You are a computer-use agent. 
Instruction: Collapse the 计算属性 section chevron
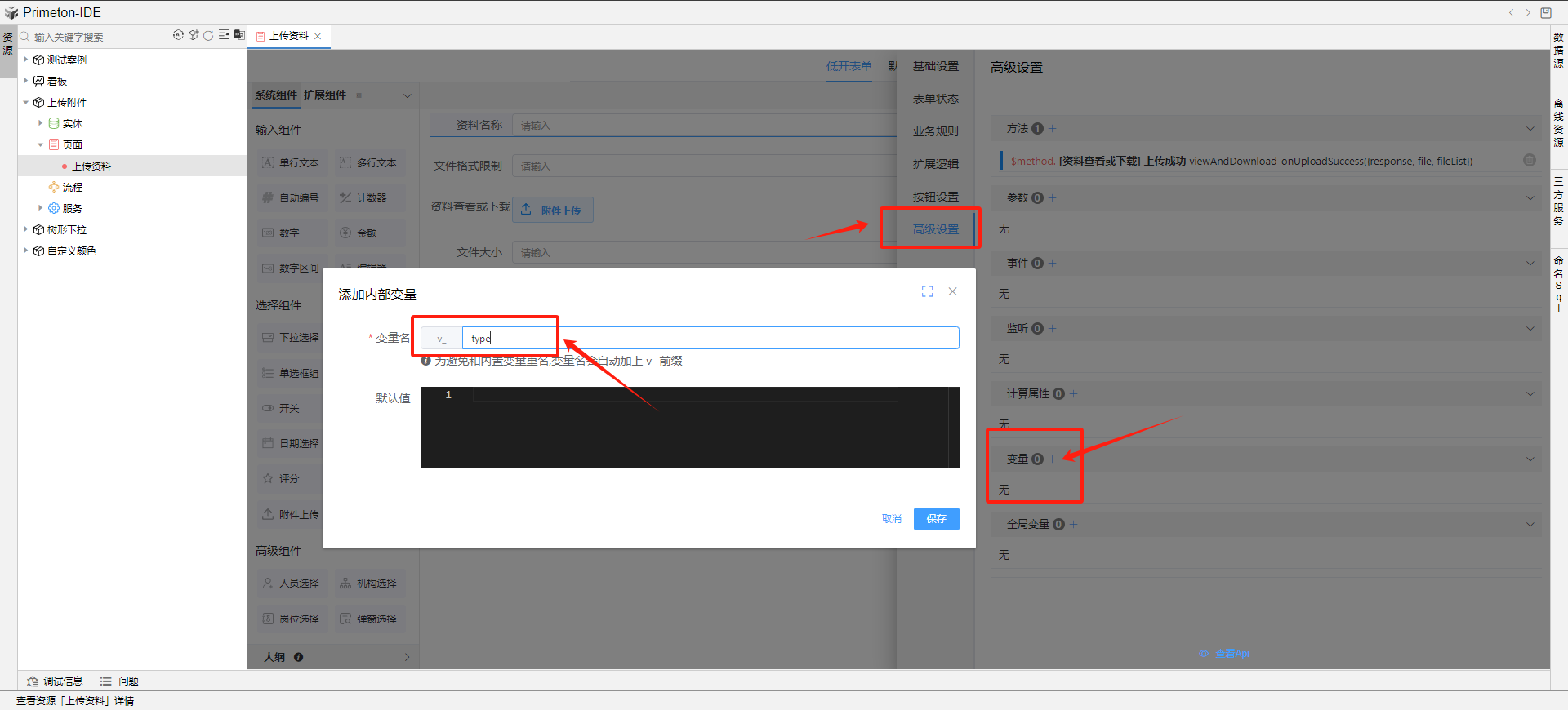pos(1530,393)
